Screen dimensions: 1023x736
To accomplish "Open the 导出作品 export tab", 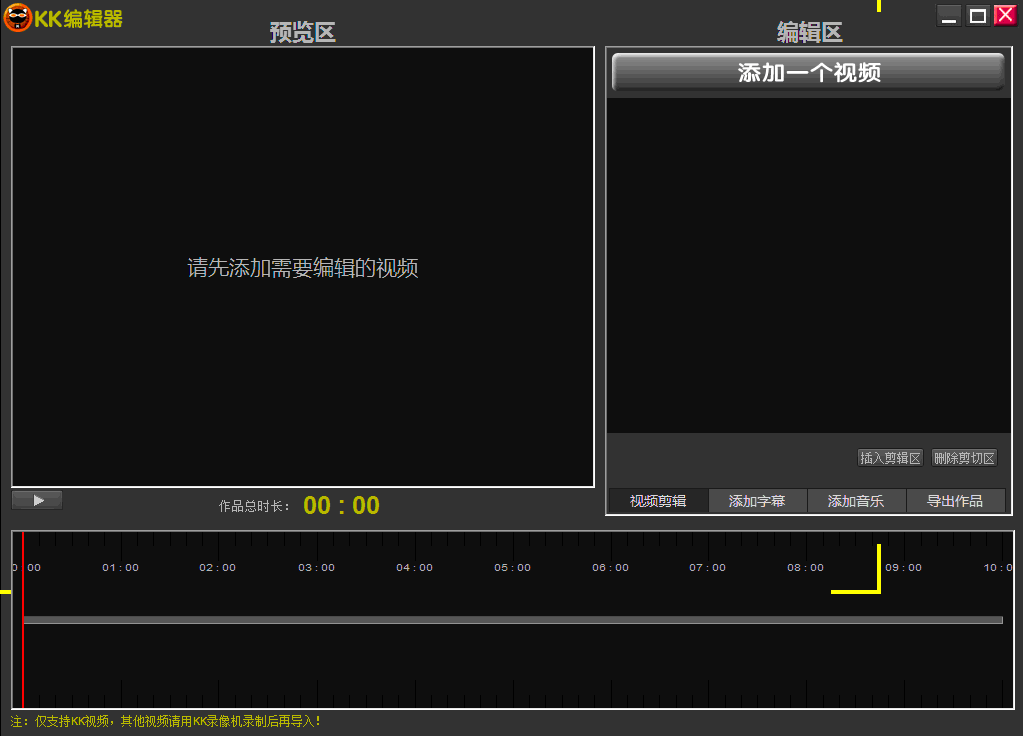I will click(x=956, y=501).
